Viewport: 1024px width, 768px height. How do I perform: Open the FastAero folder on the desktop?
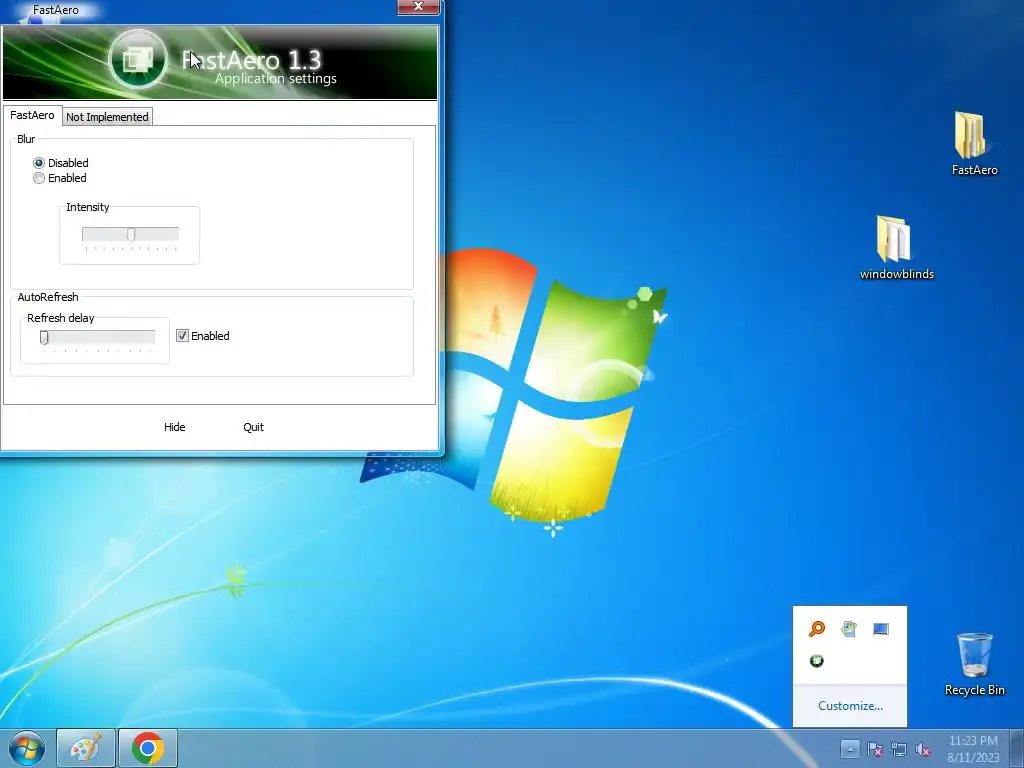[974, 144]
